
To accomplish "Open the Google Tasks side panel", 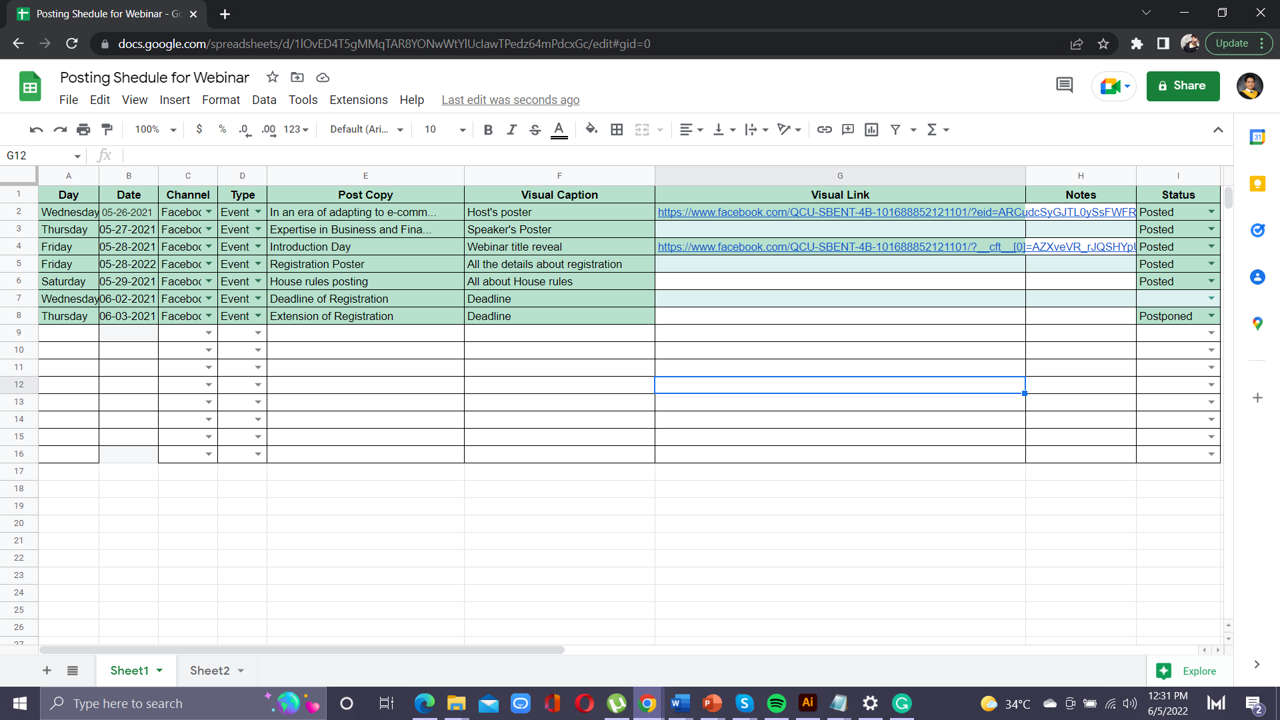I will (1257, 230).
